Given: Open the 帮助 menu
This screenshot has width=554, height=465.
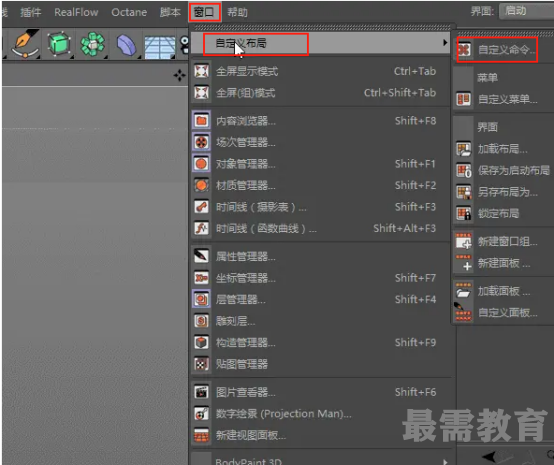Looking at the screenshot, I should pyautogui.click(x=237, y=12).
